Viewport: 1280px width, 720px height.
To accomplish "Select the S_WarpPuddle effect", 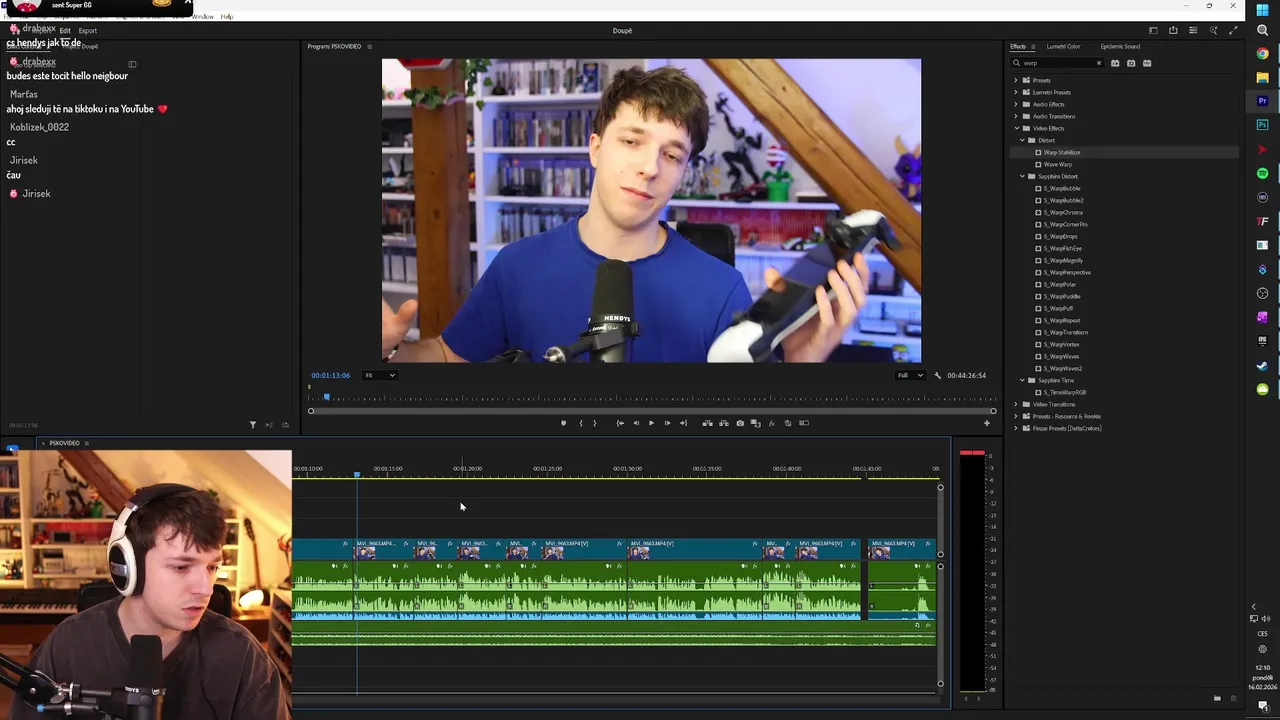I will (1062, 296).
